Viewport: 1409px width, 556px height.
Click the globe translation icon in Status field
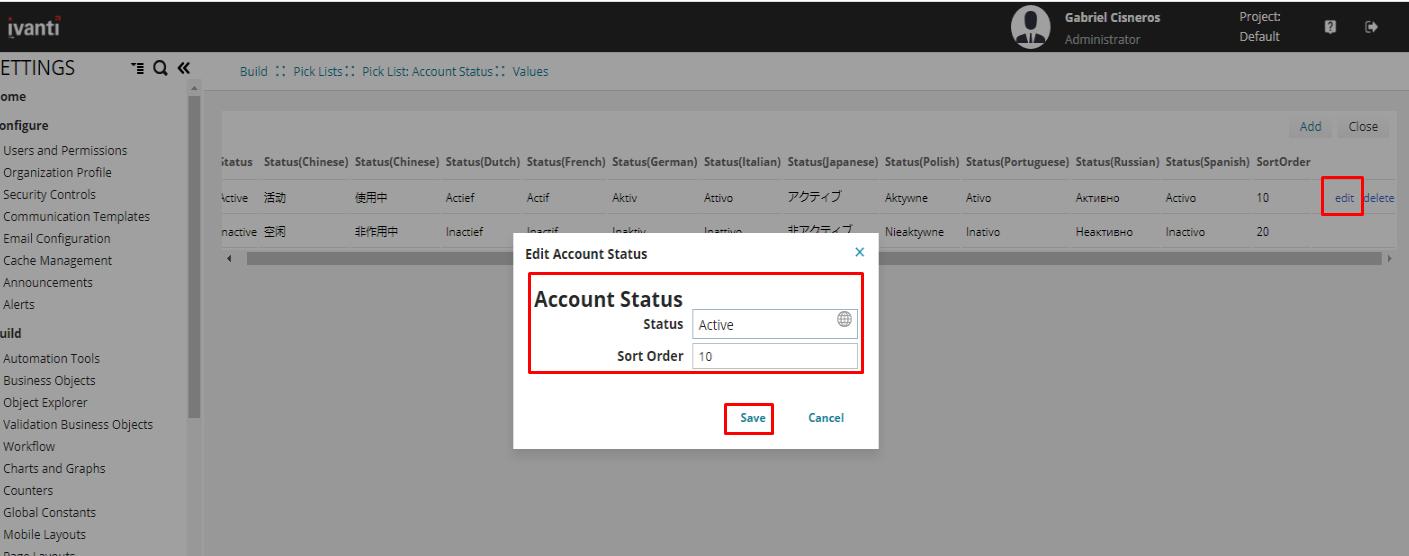(x=844, y=319)
